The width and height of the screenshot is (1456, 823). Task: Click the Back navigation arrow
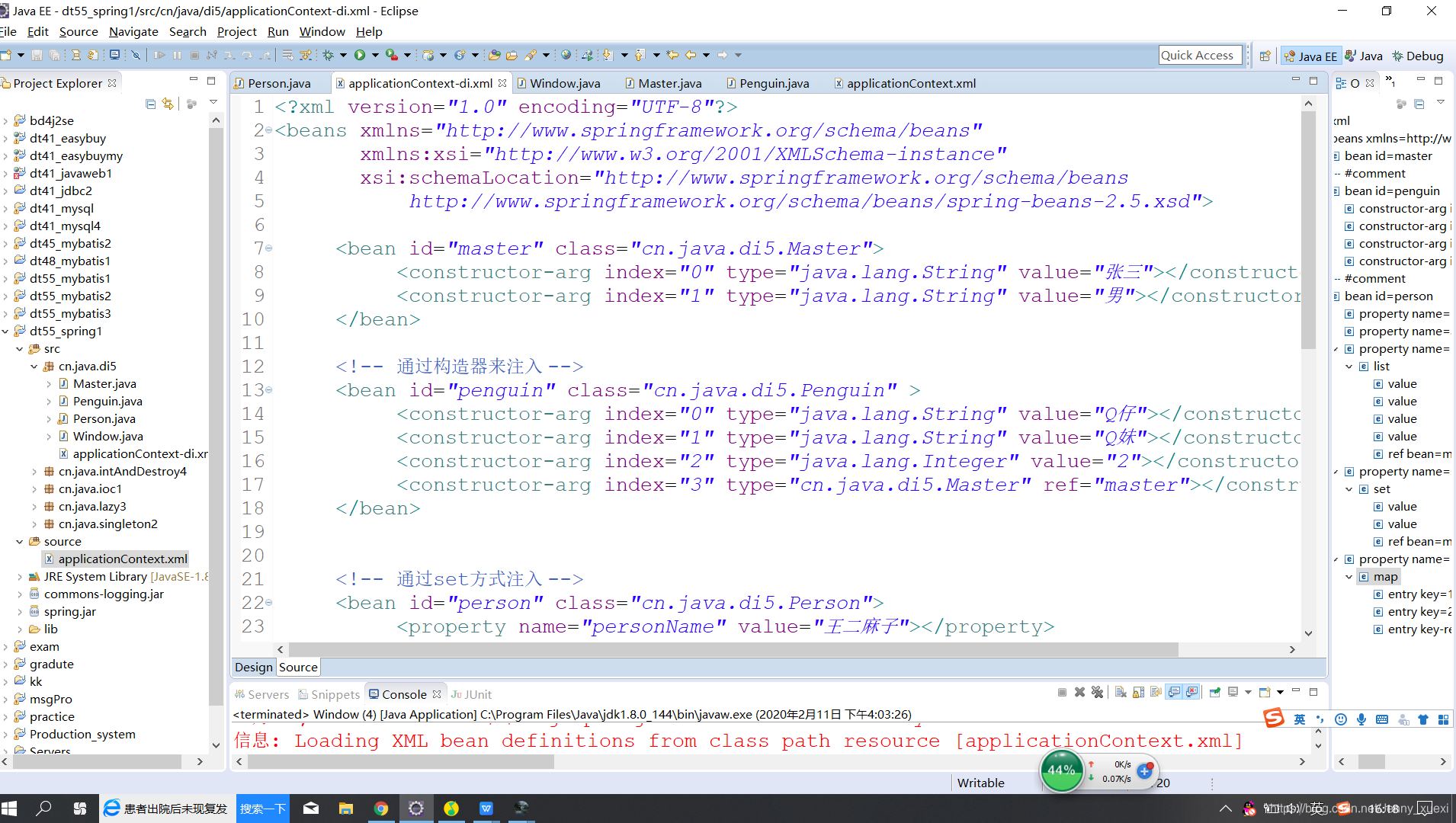(x=691, y=55)
